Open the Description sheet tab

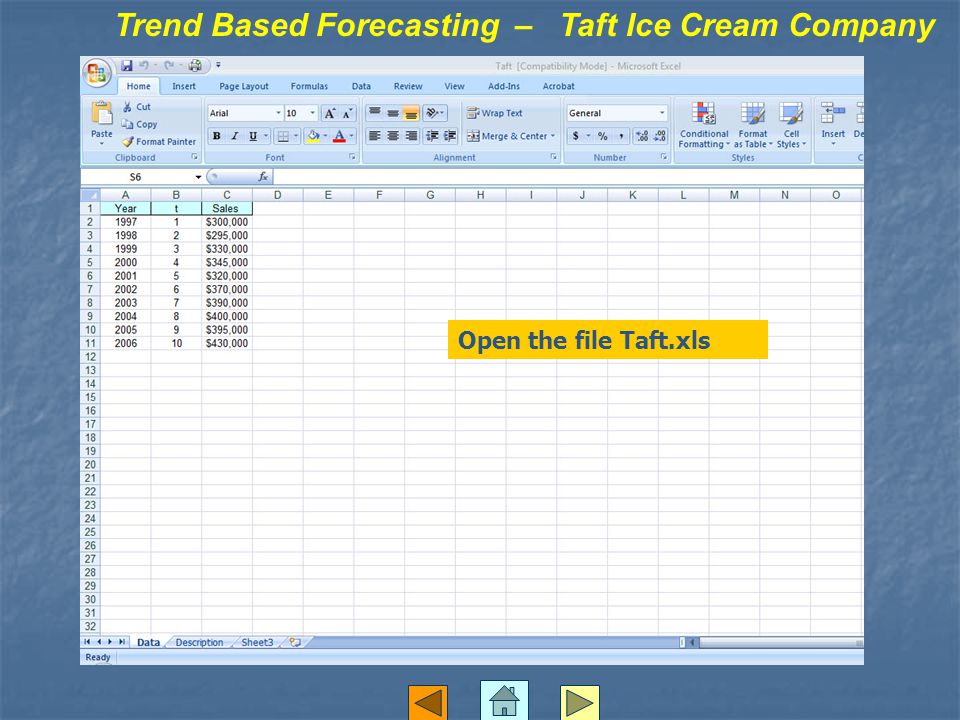pyautogui.click(x=199, y=642)
